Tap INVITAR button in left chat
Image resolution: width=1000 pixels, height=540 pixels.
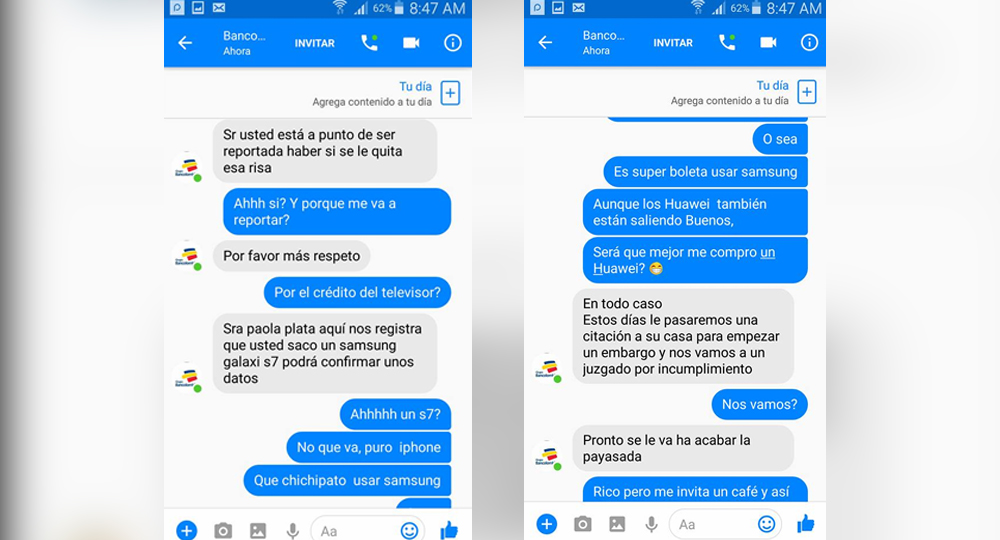(x=314, y=43)
